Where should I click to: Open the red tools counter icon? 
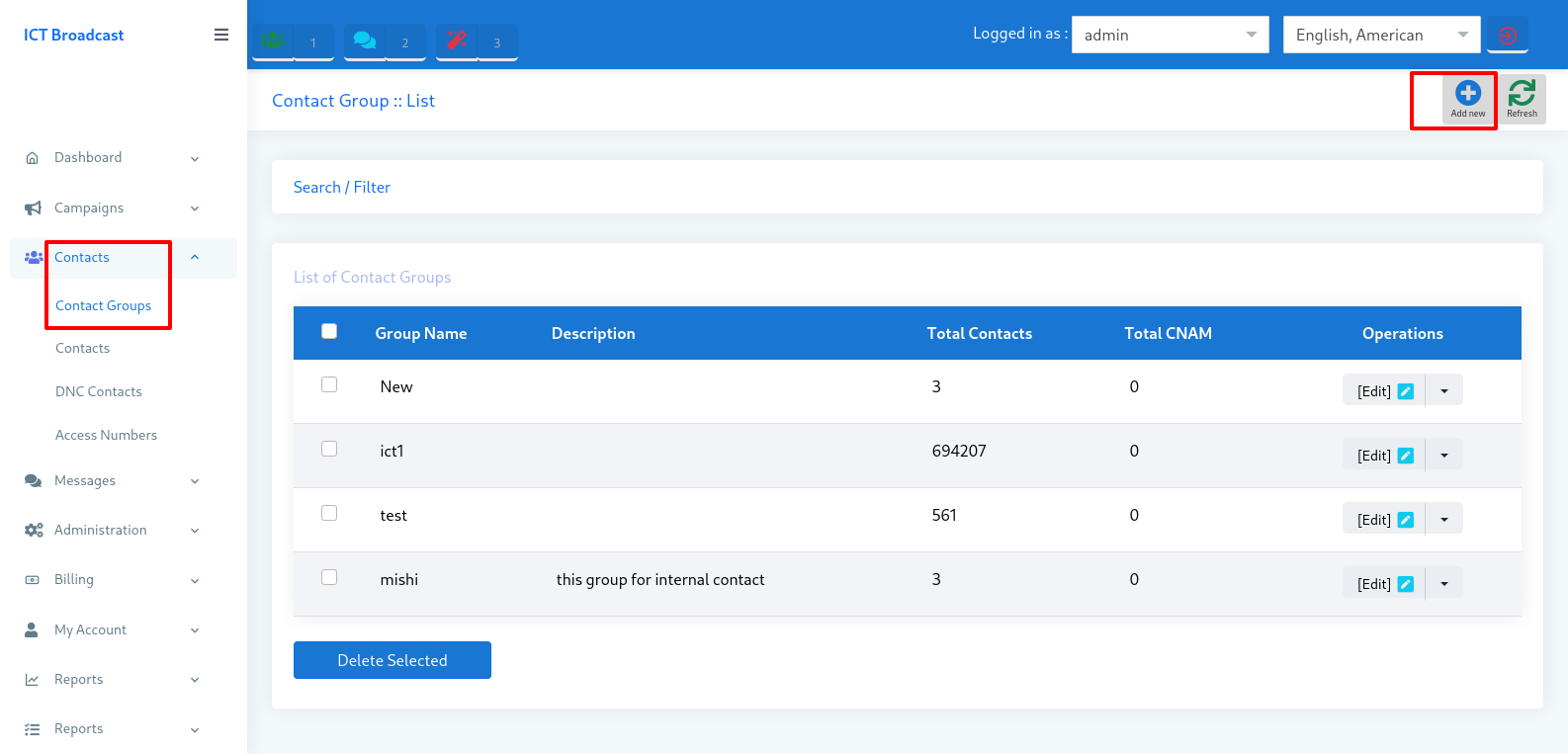click(457, 41)
